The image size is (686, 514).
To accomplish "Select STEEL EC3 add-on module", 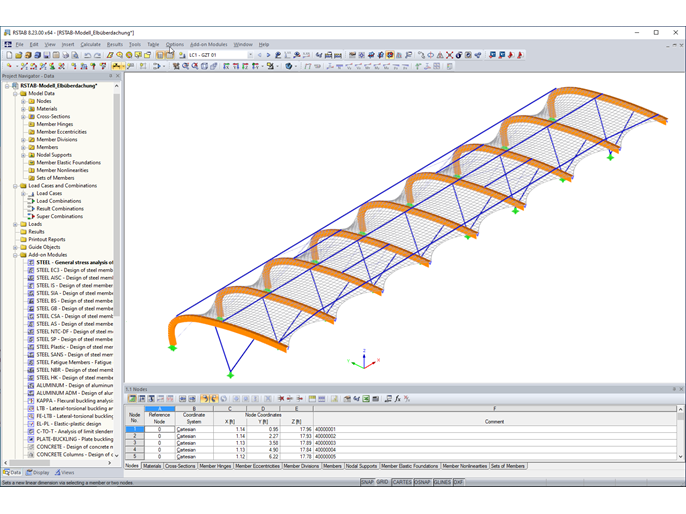I will 74,270.
